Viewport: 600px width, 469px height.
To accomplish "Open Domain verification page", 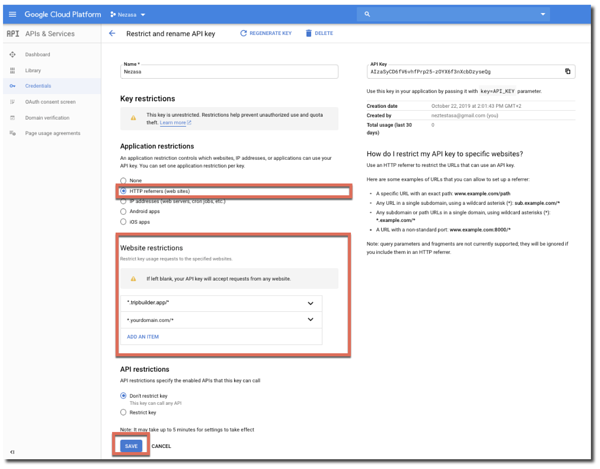I will coord(47,118).
